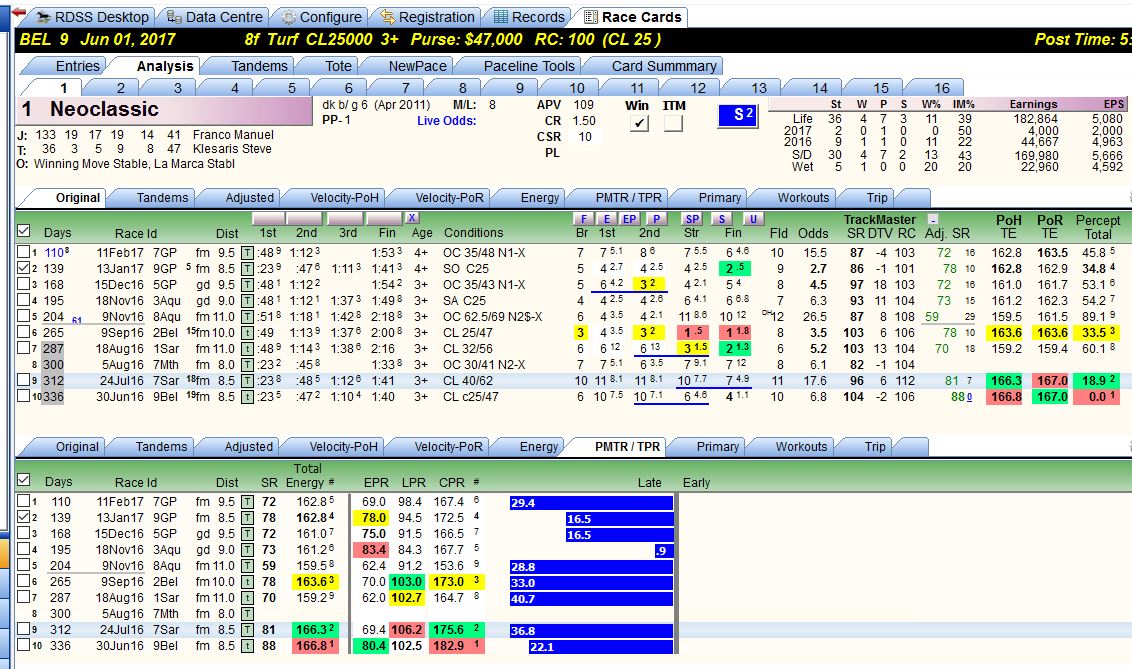Toggle select-all checkbox in lower PMTR table header

pyautogui.click(x=24, y=480)
